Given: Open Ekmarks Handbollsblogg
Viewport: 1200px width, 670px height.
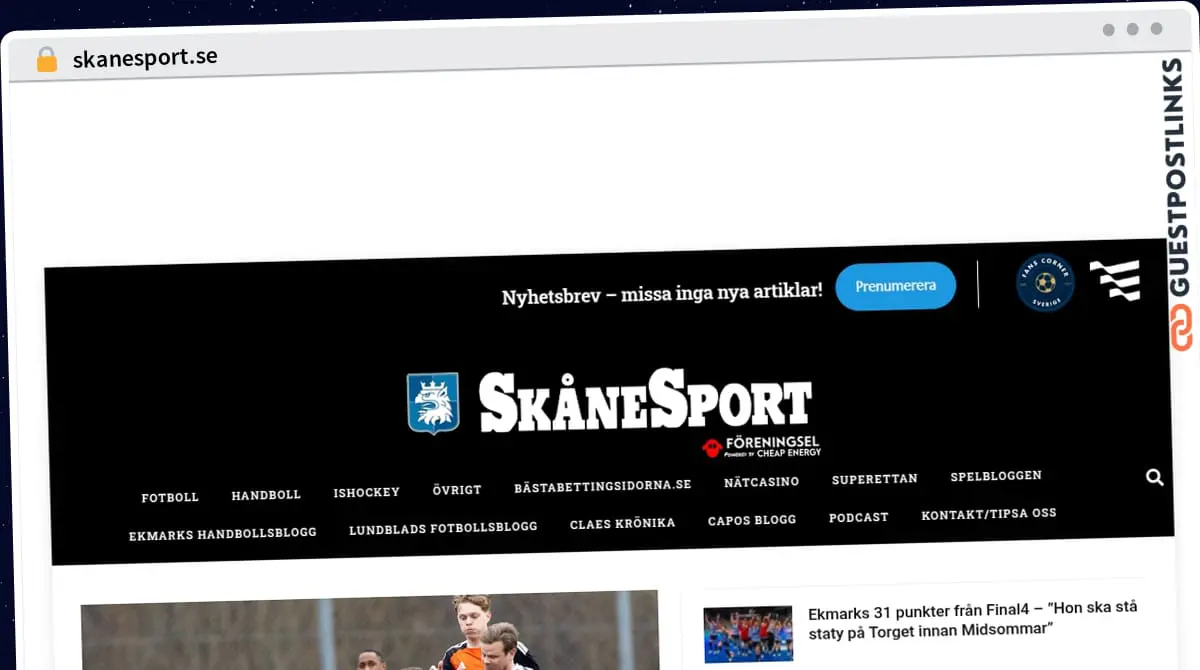Looking at the screenshot, I should 223,534.
